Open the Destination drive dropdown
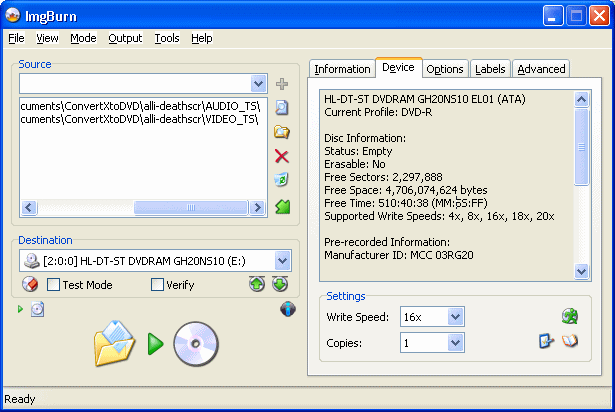 [282, 261]
